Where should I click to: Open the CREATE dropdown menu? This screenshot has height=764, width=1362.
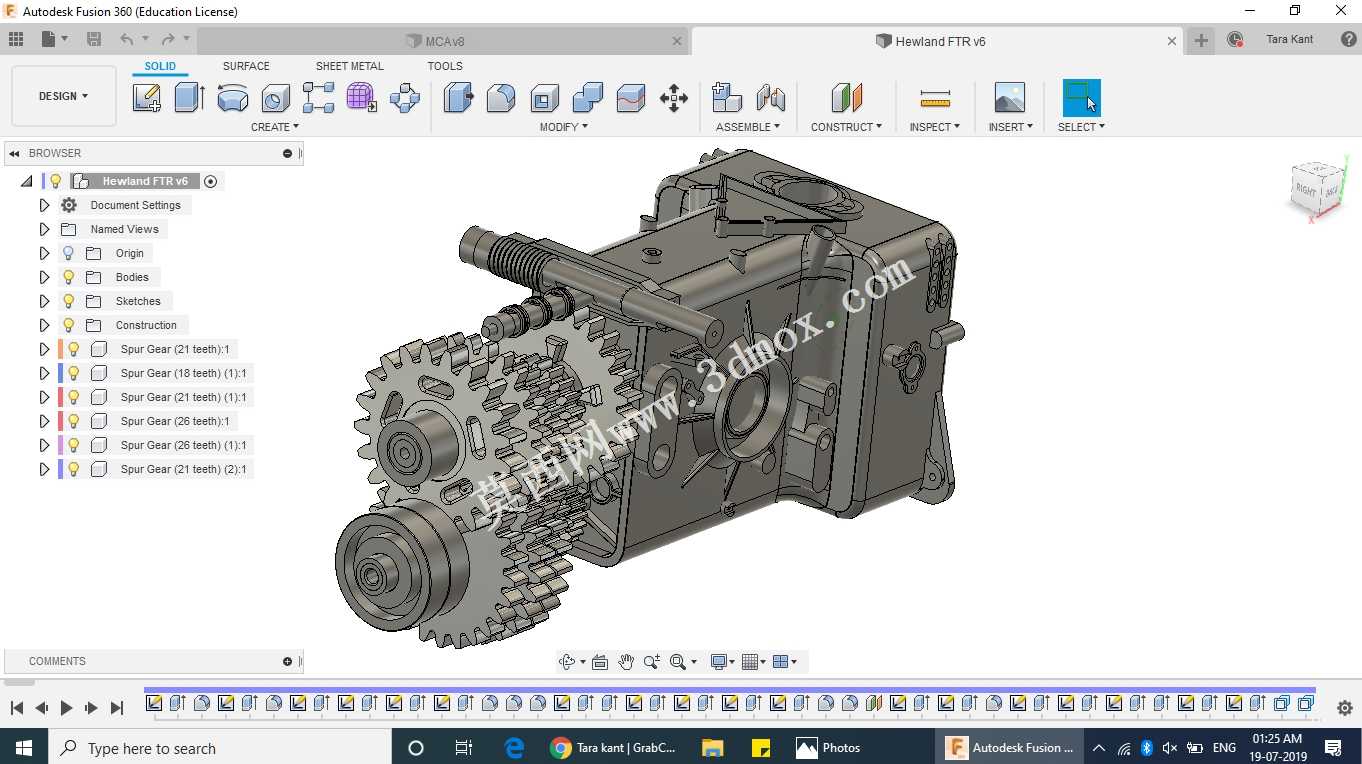coord(275,127)
